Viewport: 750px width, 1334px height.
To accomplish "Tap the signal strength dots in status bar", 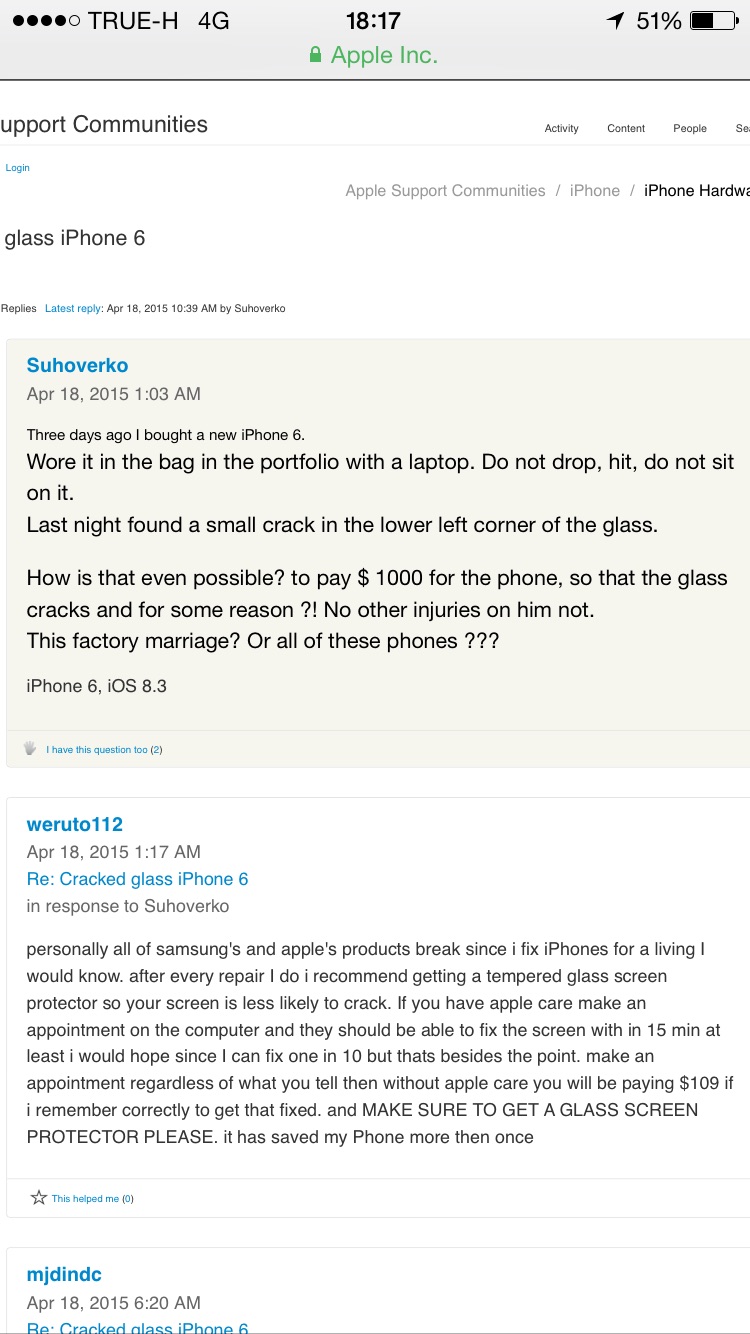I will pyautogui.click(x=46, y=21).
